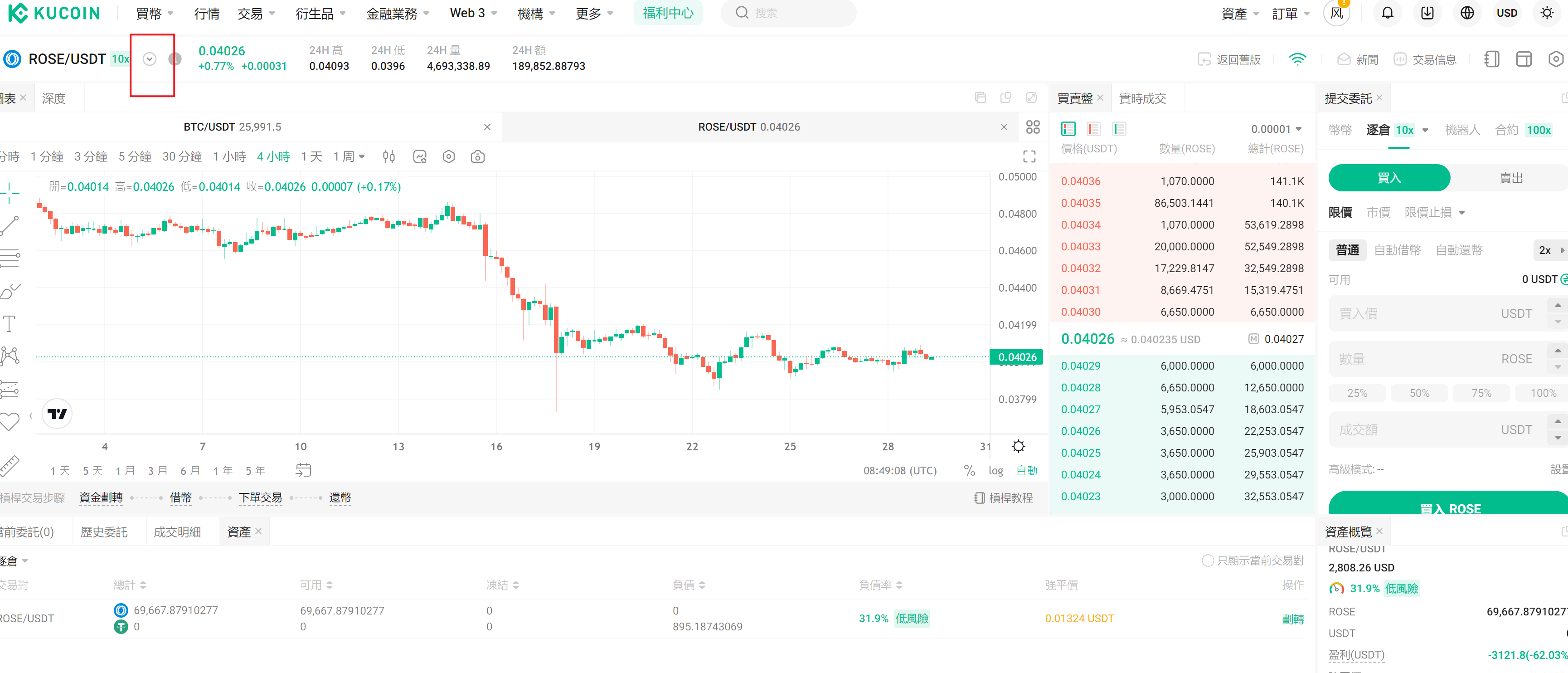Open the 資金劃轉 step link
Viewport: 1568px width, 673px height.
(x=101, y=497)
